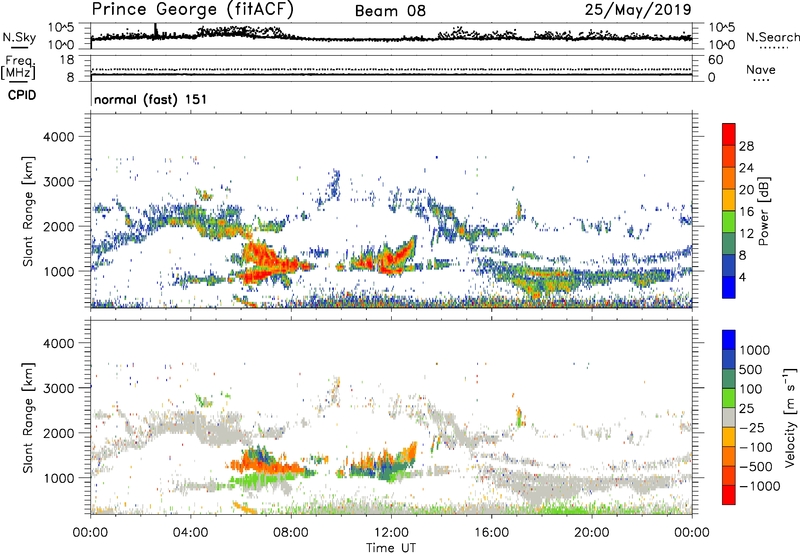The width and height of the screenshot is (800, 554).
Task: Click the 'Slant Range [km]' label of power panel
Action: coord(28,211)
